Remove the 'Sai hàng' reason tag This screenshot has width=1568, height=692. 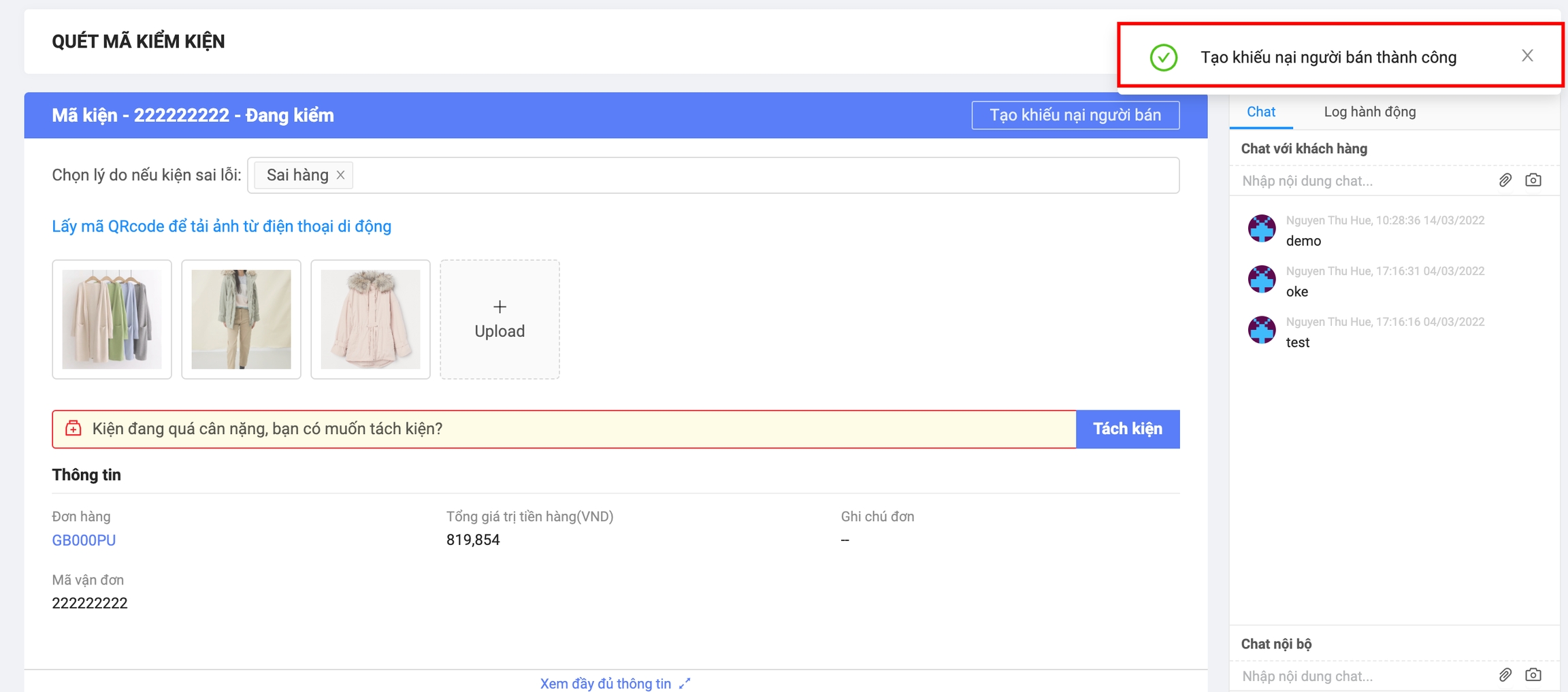pyautogui.click(x=341, y=176)
